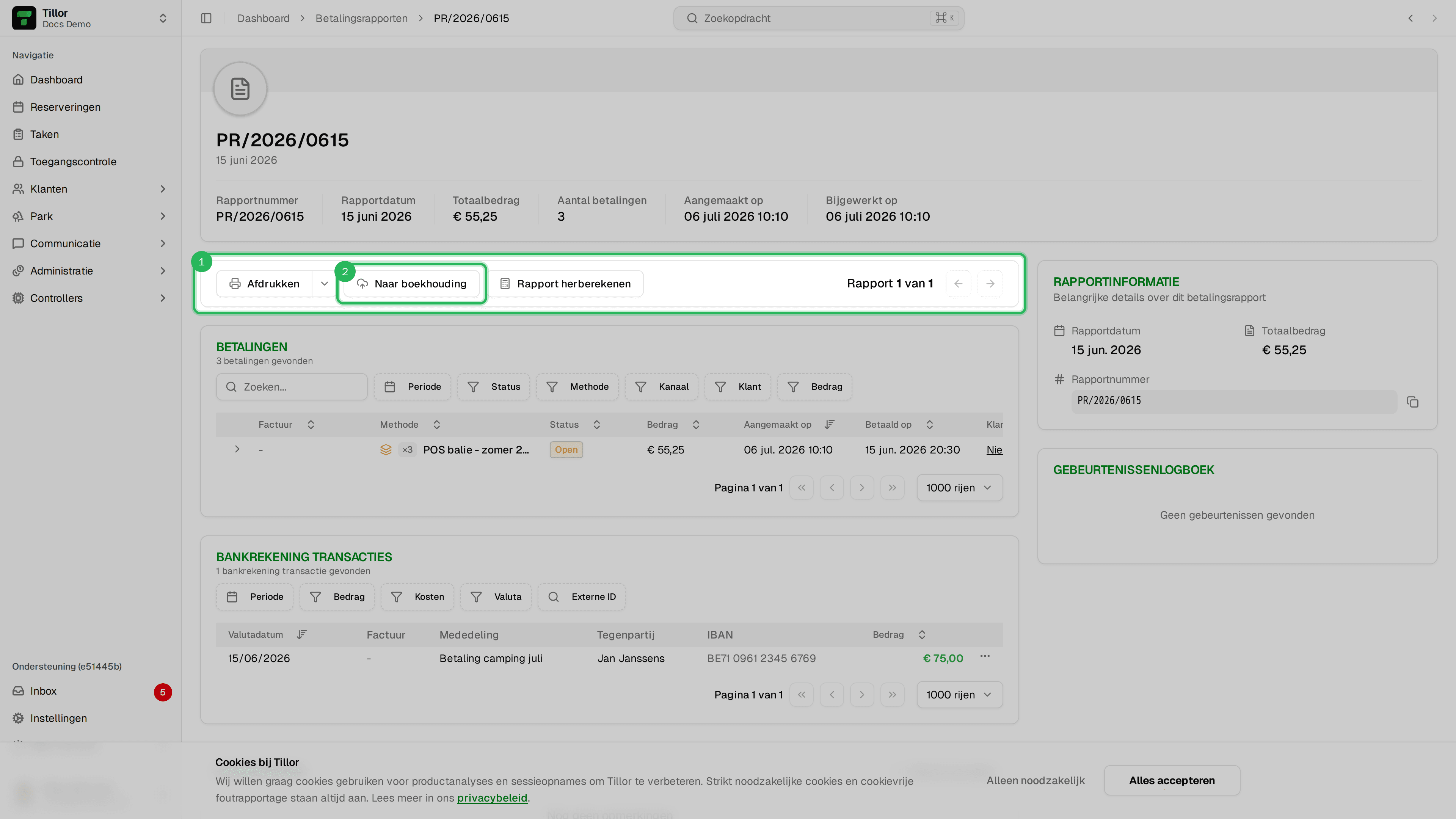
Task: Click the Communicatie chat icon
Action: pos(18,243)
